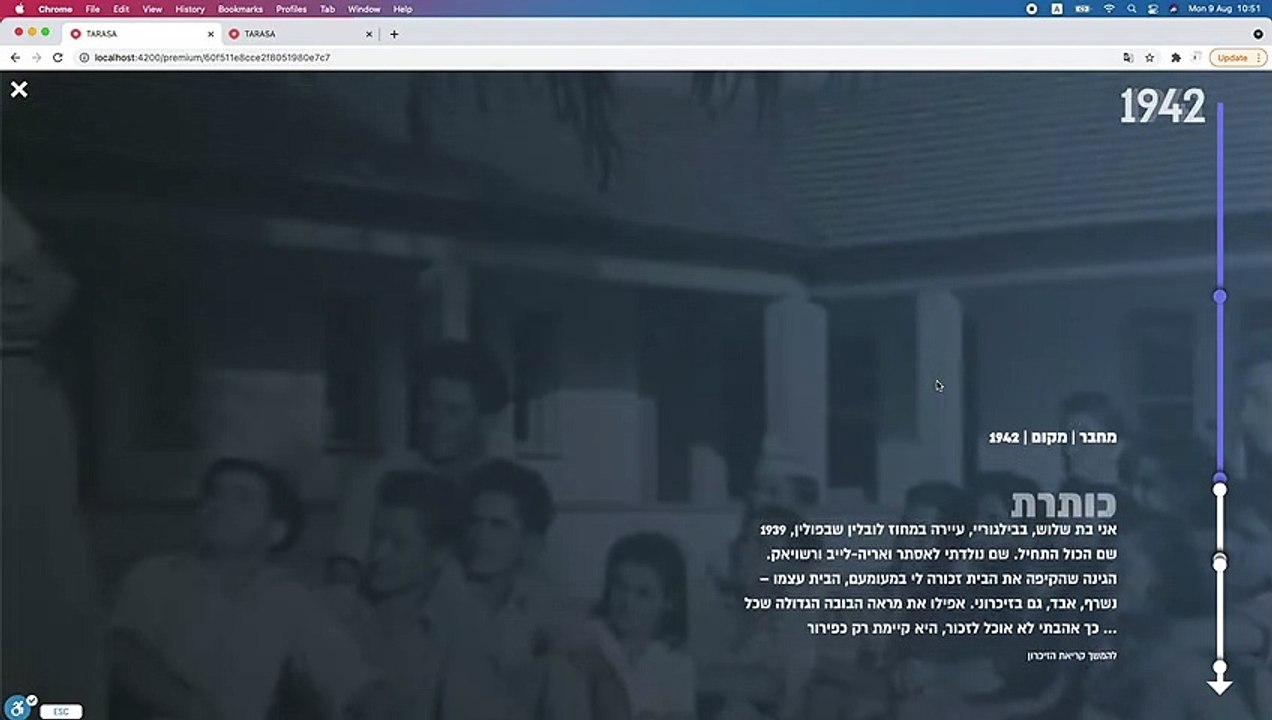This screenshot has width=1272, height=720.
Task: Click the 1942 year heading
Action: point(1162,106)
